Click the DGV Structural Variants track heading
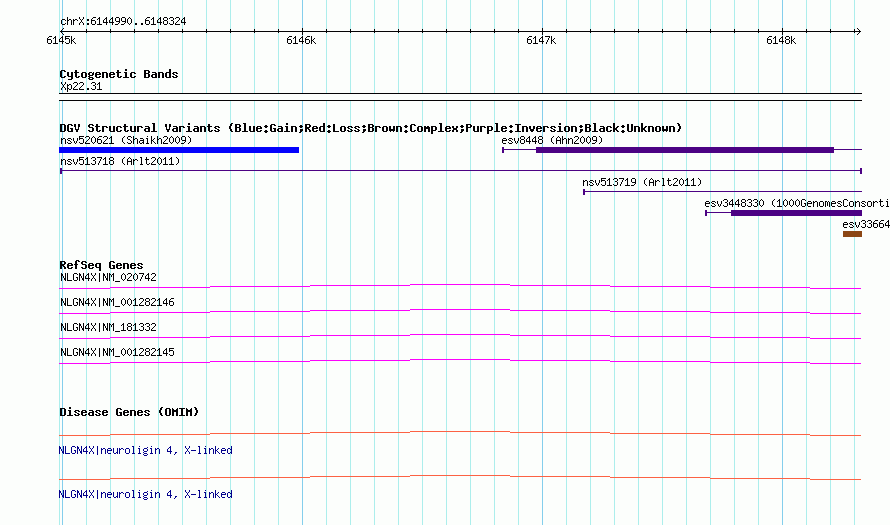This screenshot has height=525, width=890. (371, 128)
